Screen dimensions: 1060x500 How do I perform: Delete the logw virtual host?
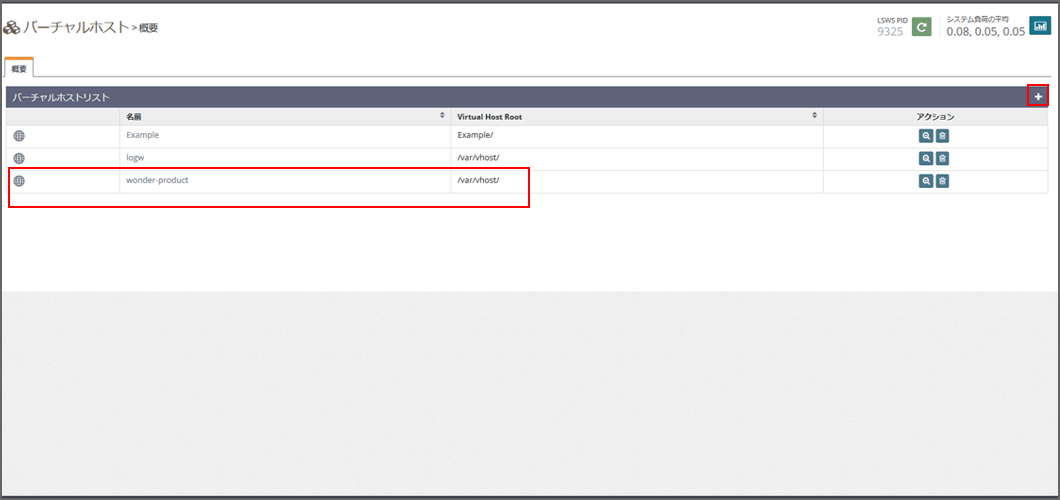click(942, 158)
